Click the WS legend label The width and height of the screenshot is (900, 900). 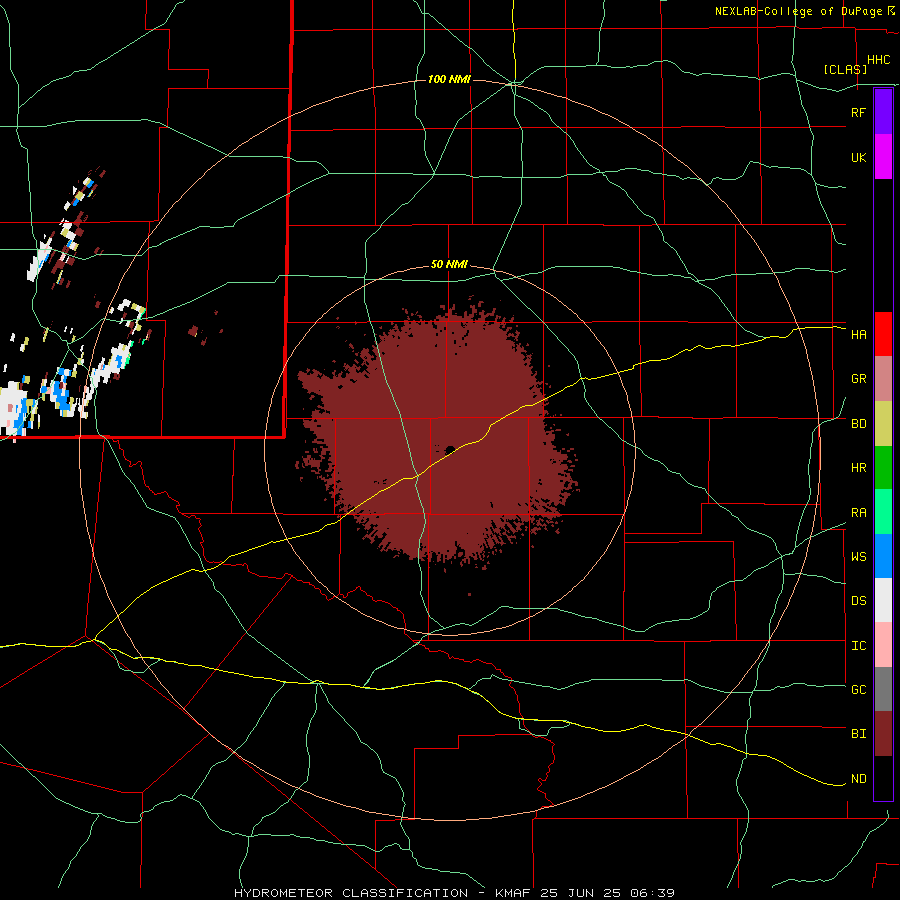tap(858, 557)
